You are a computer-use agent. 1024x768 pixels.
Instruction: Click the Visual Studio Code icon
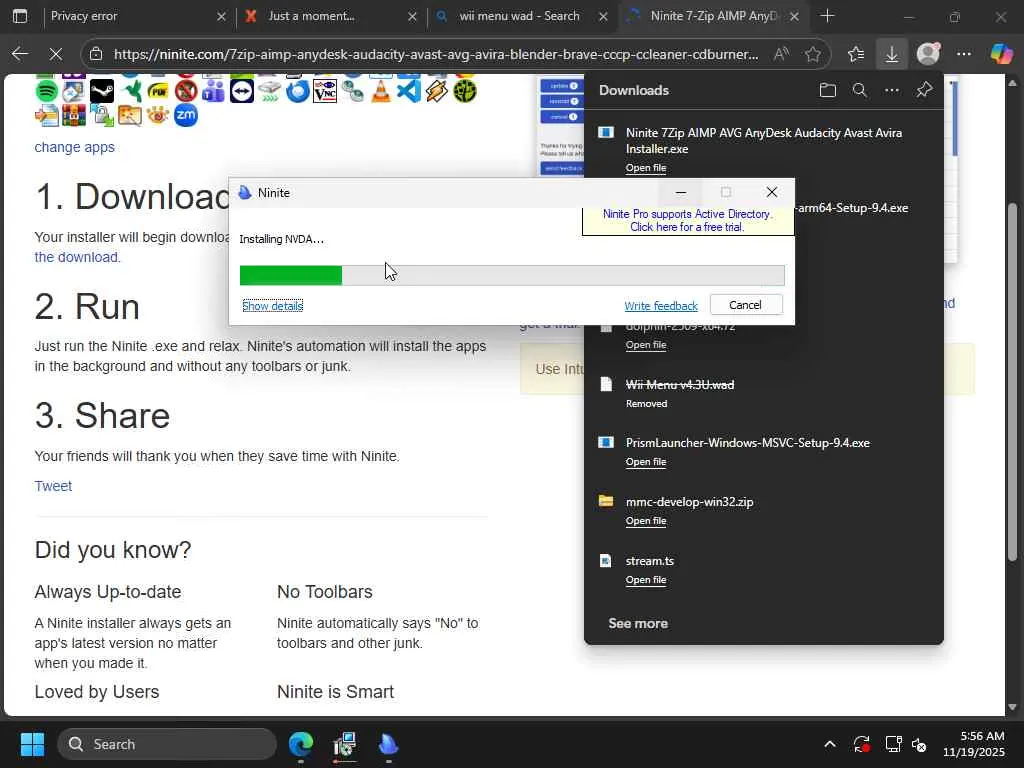[x=409, y=91]
